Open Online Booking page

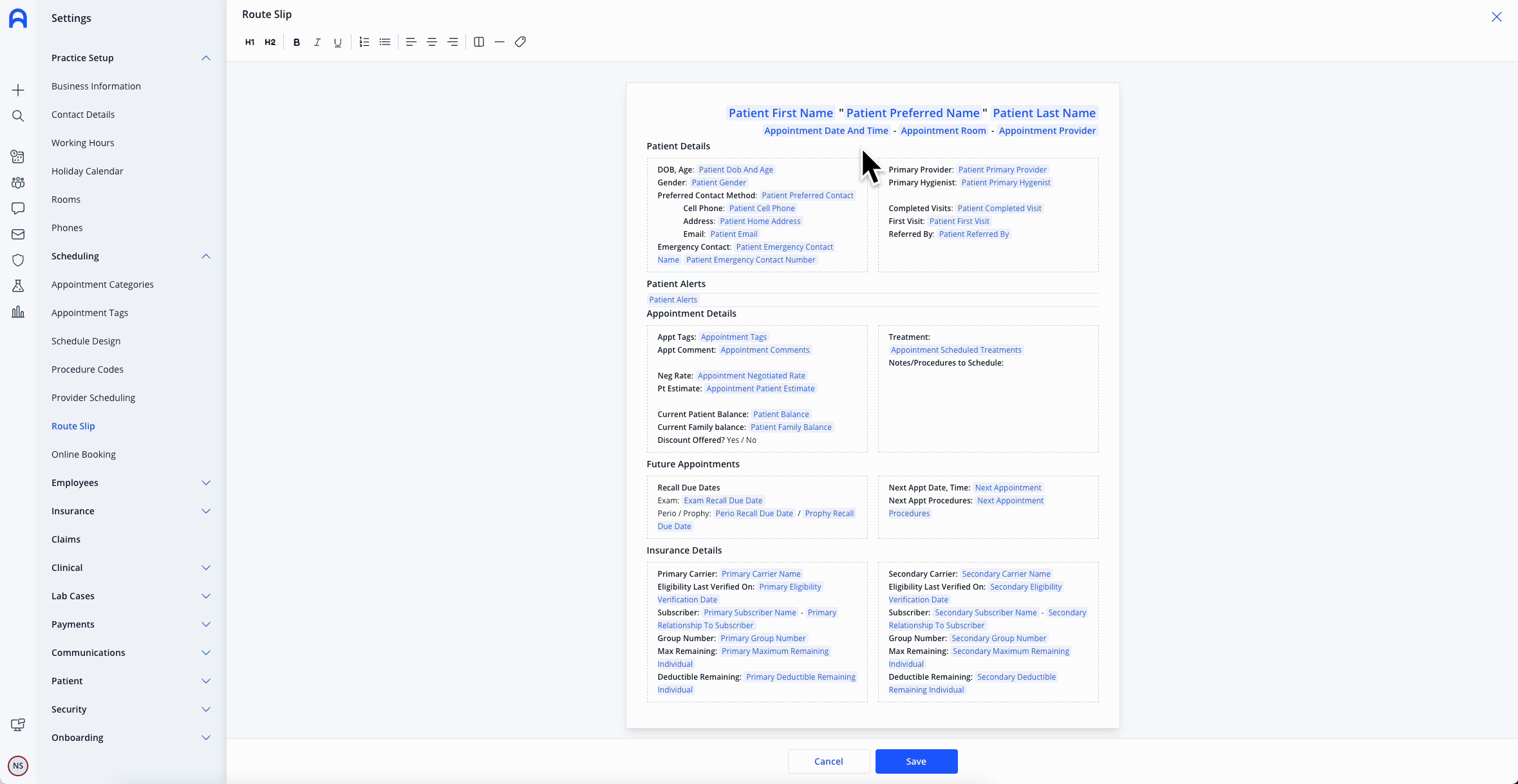click(x=84, y=454)
